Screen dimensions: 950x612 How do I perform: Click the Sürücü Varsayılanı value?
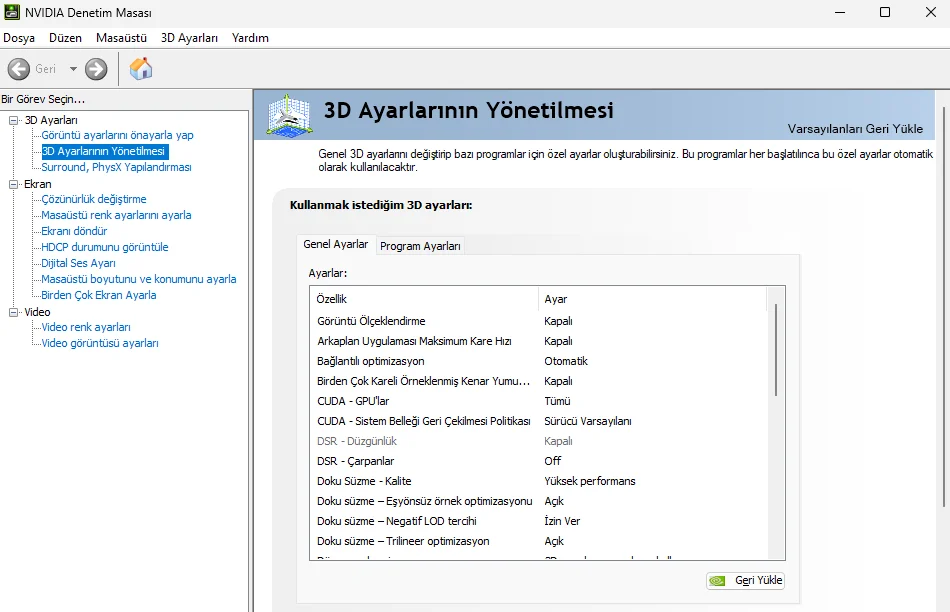(588, 421)
